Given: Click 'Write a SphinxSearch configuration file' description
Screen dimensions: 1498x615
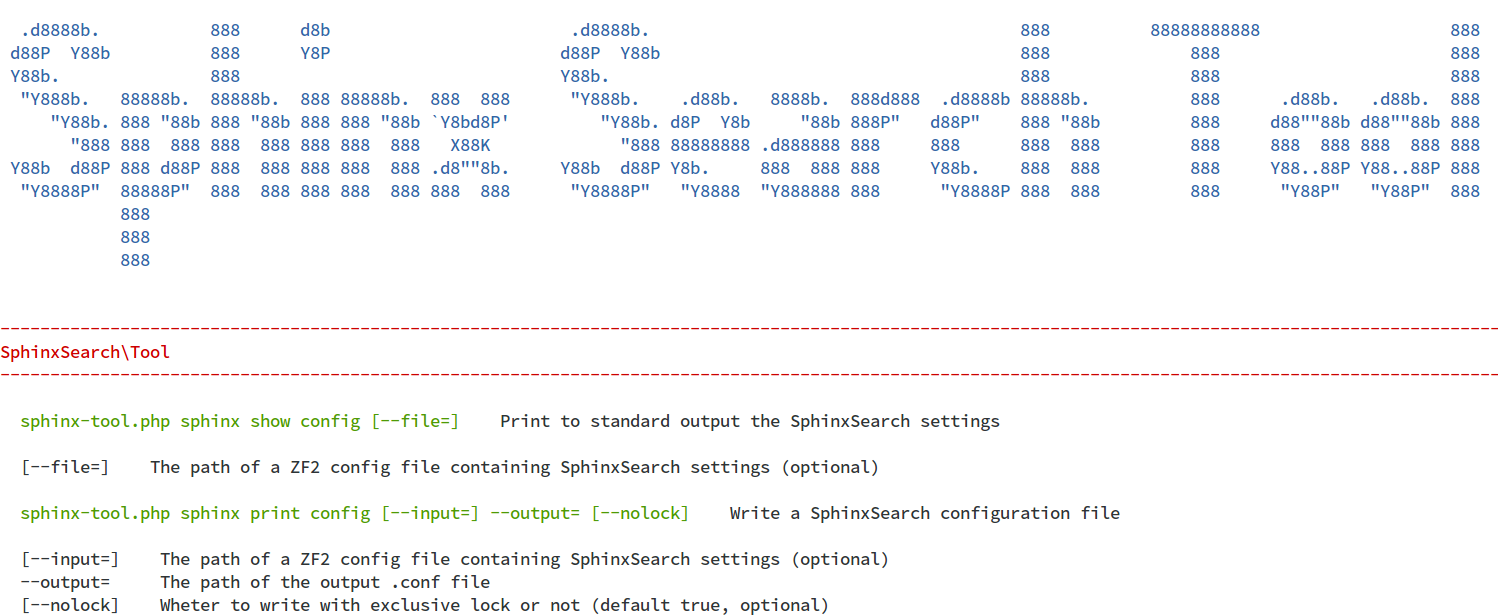Looking at the screenshot, I should (x=925, y=513).
